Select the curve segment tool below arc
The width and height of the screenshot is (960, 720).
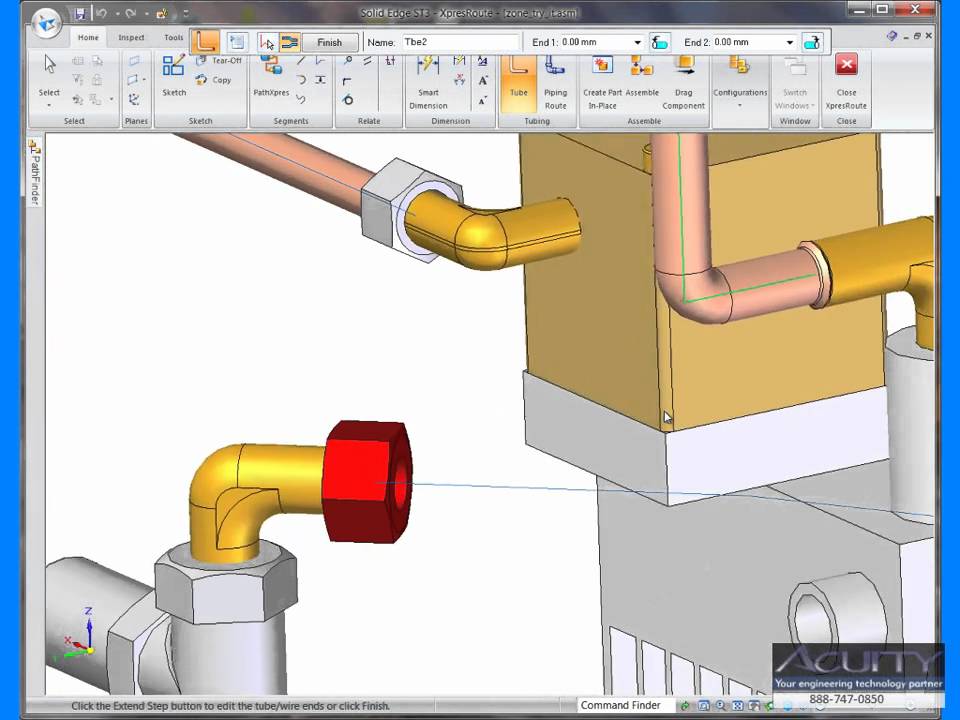(301, 99)
